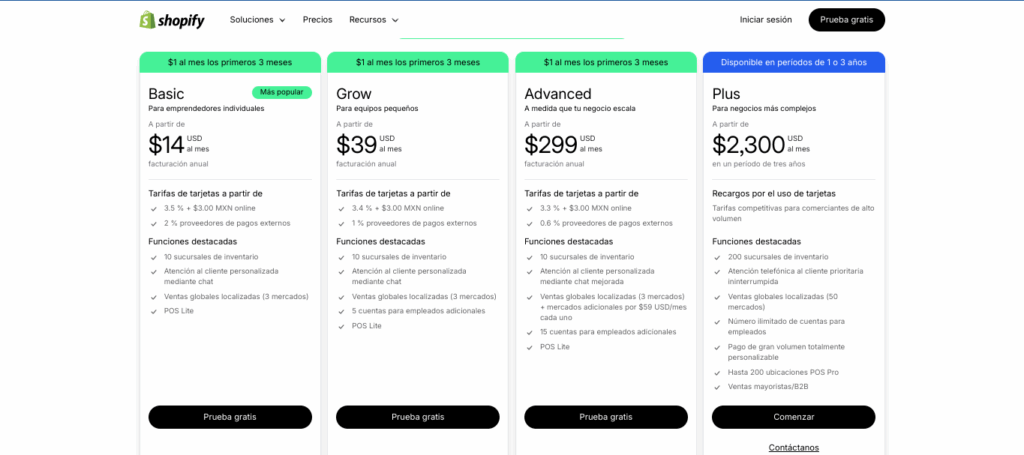The image size is (1024, 455).
Task: Start the Grow plan free trial
Action: [418, 417]
